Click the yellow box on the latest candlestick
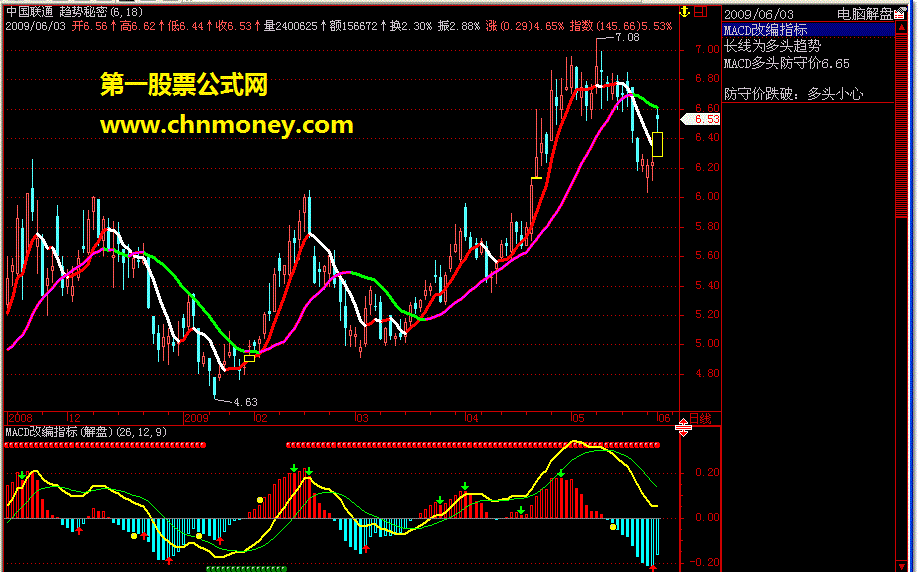Viewport: 920px width, 572px height. tap(657, 144)
